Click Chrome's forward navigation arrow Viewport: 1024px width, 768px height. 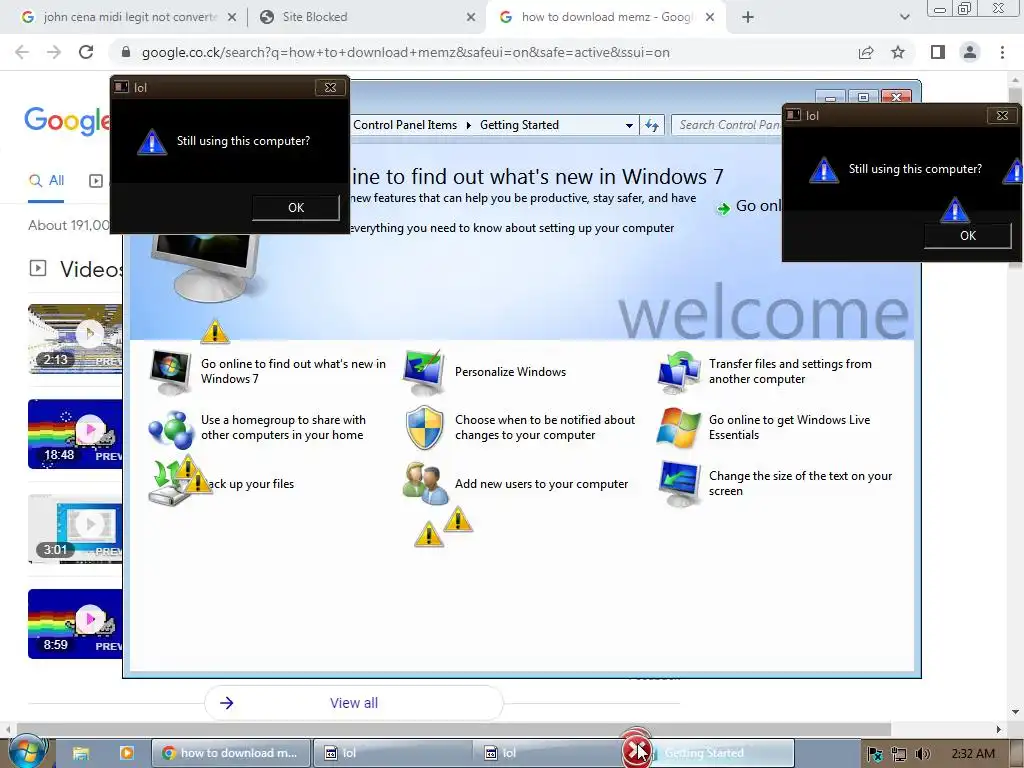pos(54,52)
